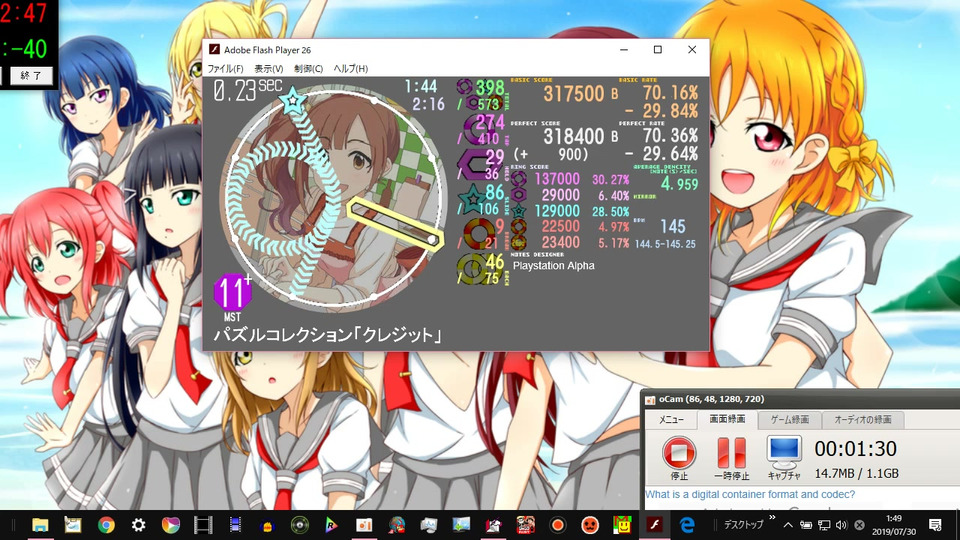
Task: Click the yellow hold note in the play circle
Action: point(395,224)
